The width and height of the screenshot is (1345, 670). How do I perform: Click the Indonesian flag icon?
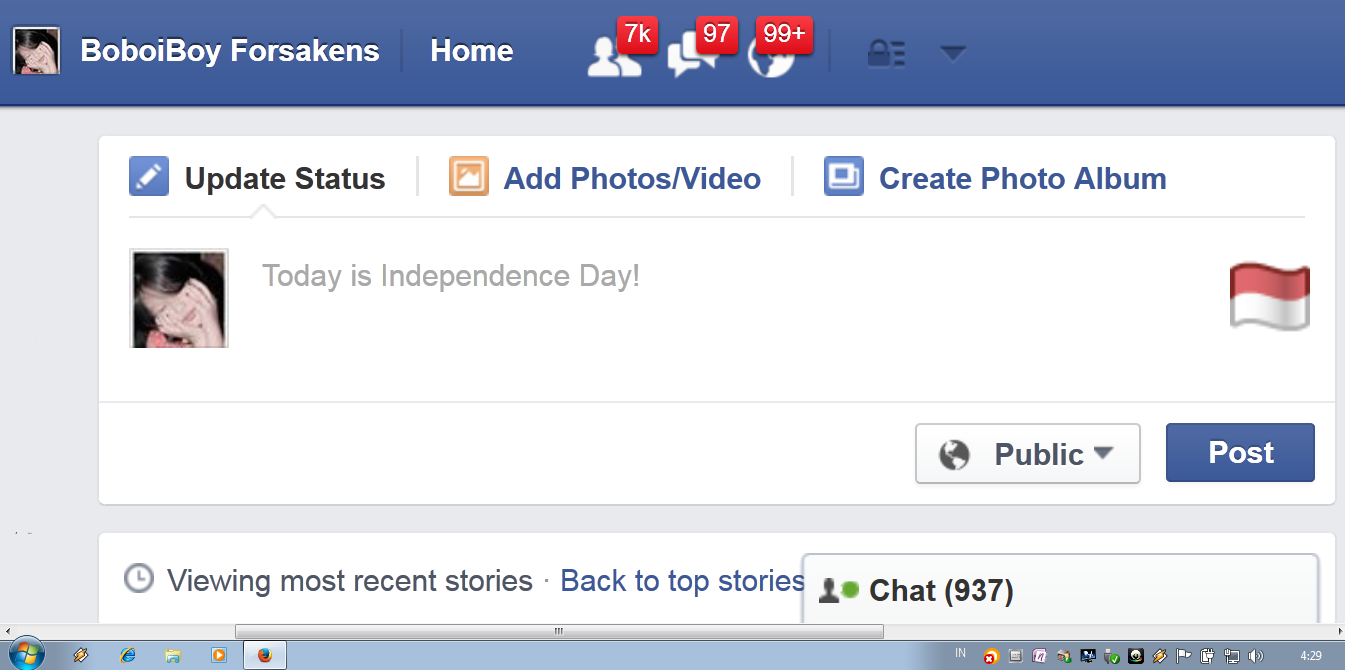pos(1269,297)
